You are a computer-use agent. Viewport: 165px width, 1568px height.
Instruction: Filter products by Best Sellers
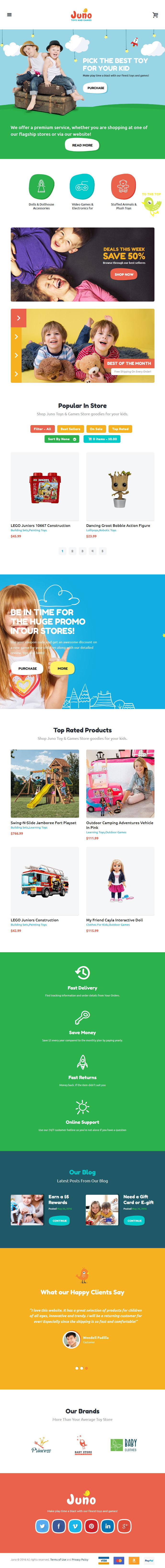(70, 428)
